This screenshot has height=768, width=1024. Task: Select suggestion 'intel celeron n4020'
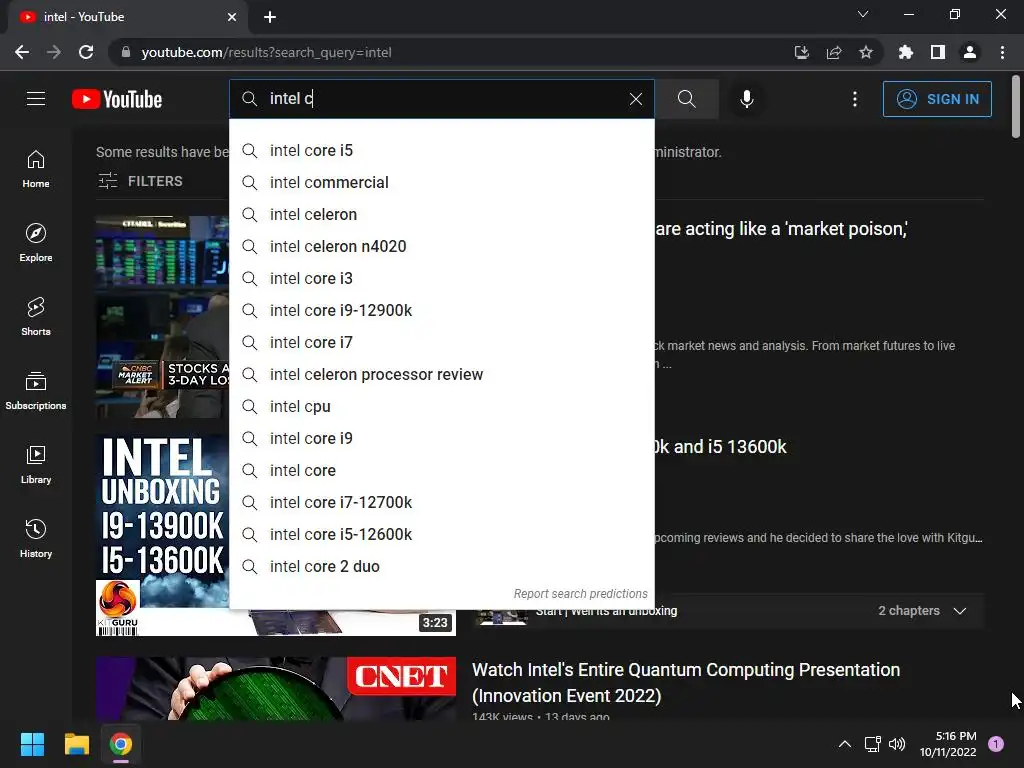441,246
